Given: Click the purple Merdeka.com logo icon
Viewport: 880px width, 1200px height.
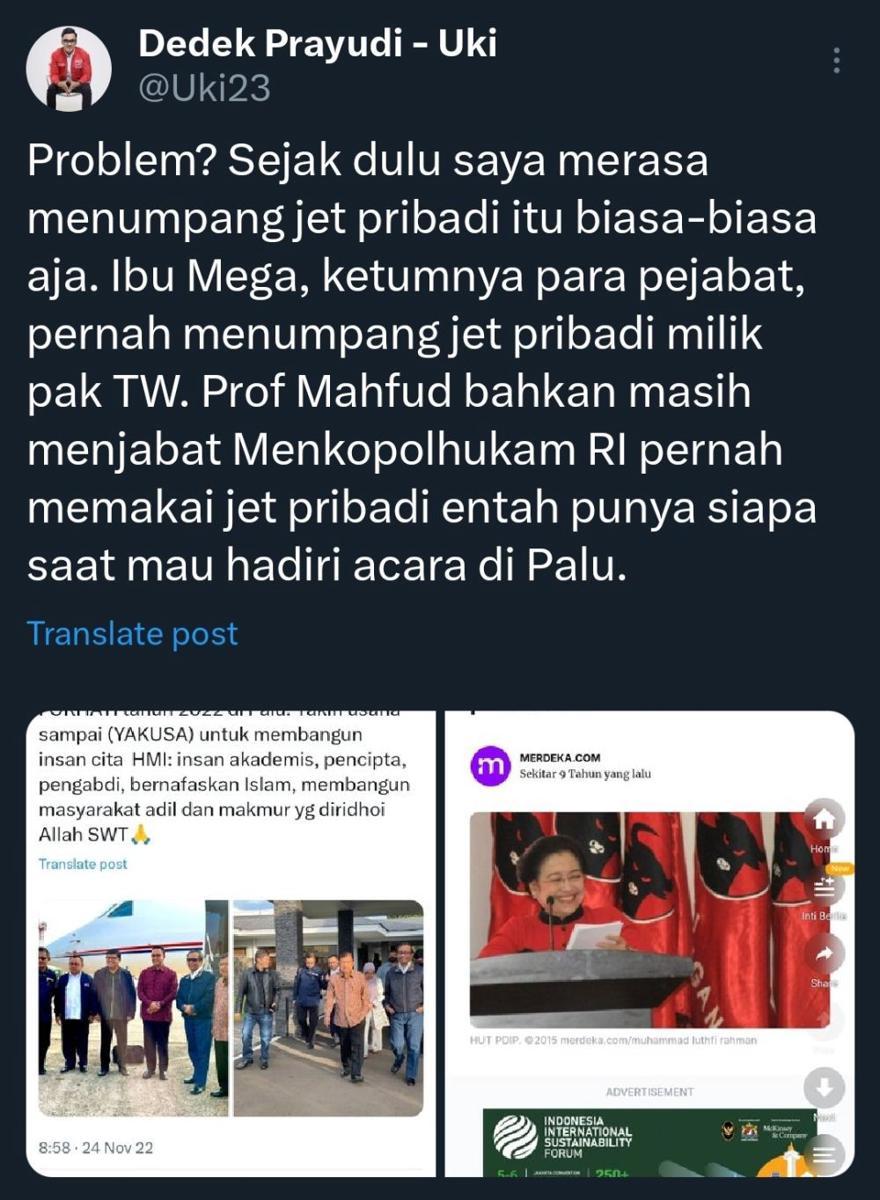Looking at the screenshot, I should [490, 766].
